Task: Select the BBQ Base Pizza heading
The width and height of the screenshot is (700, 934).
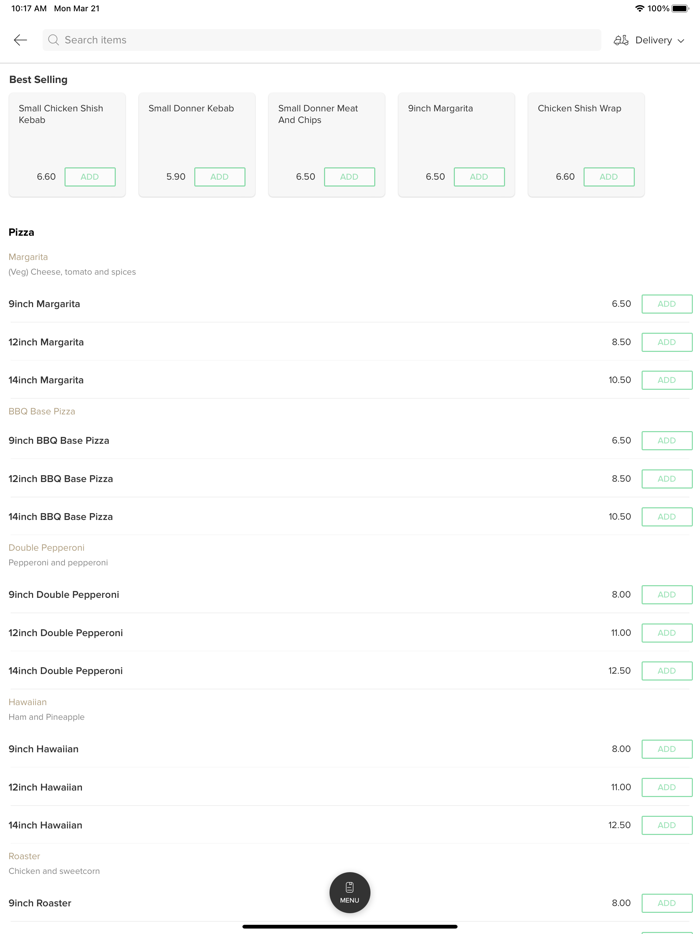Action: click(x=42, y=411)
